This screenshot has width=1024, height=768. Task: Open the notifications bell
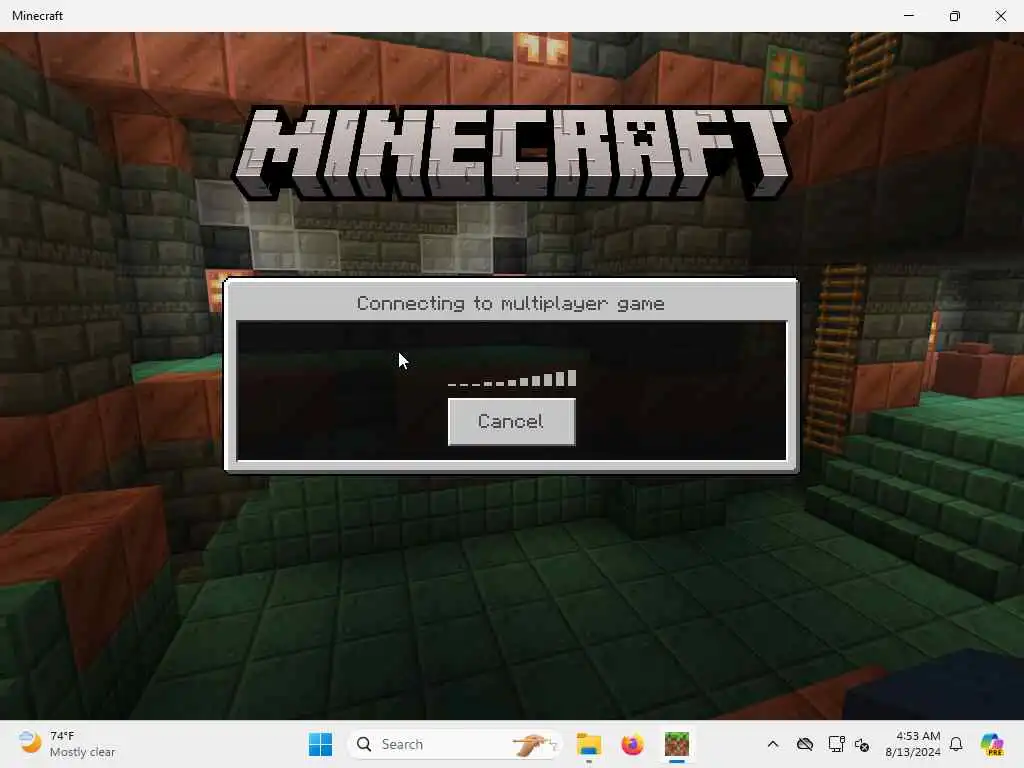(x=956, y=744)
